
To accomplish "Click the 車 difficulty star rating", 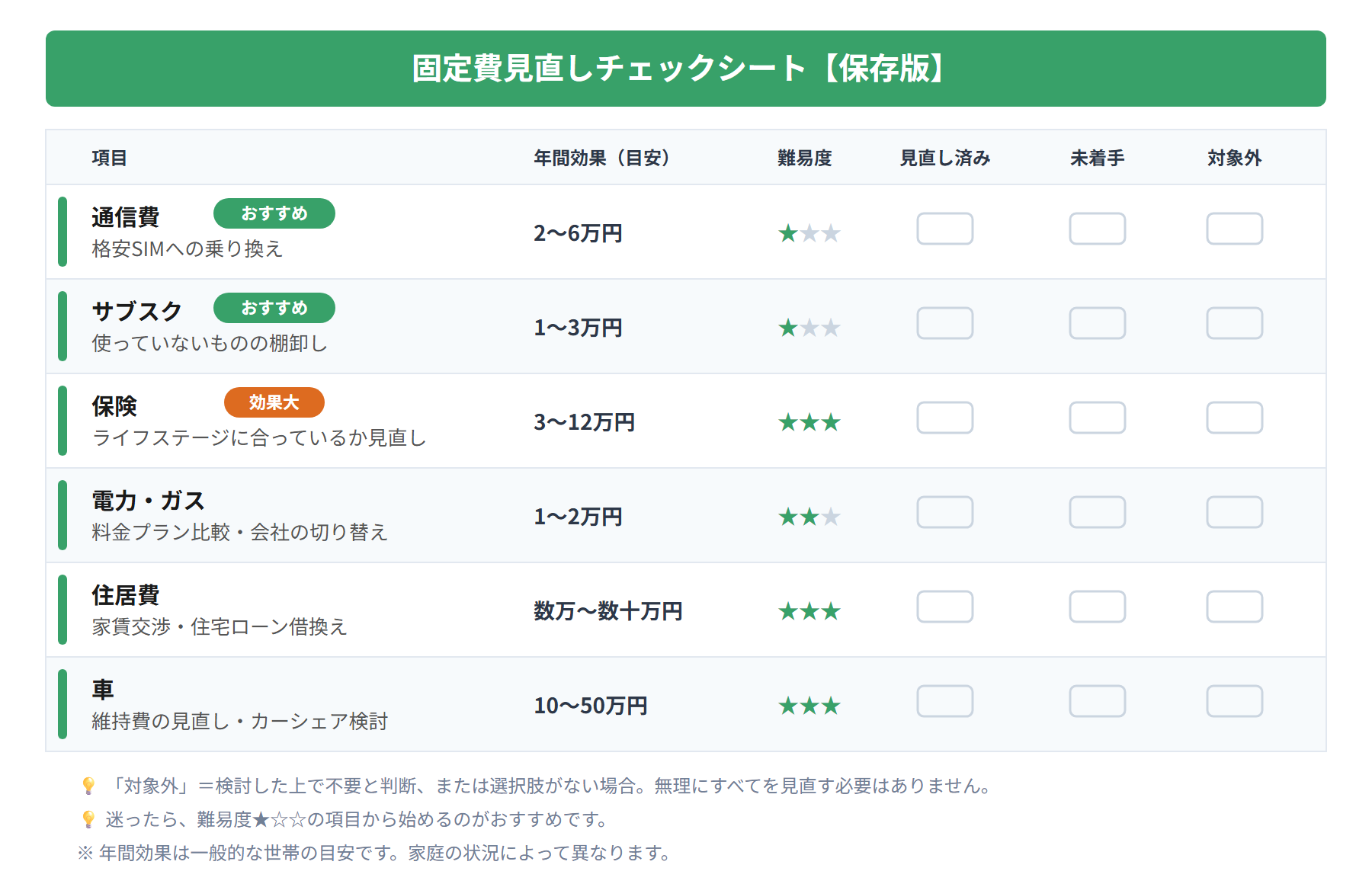I will [x=809, y=706].
